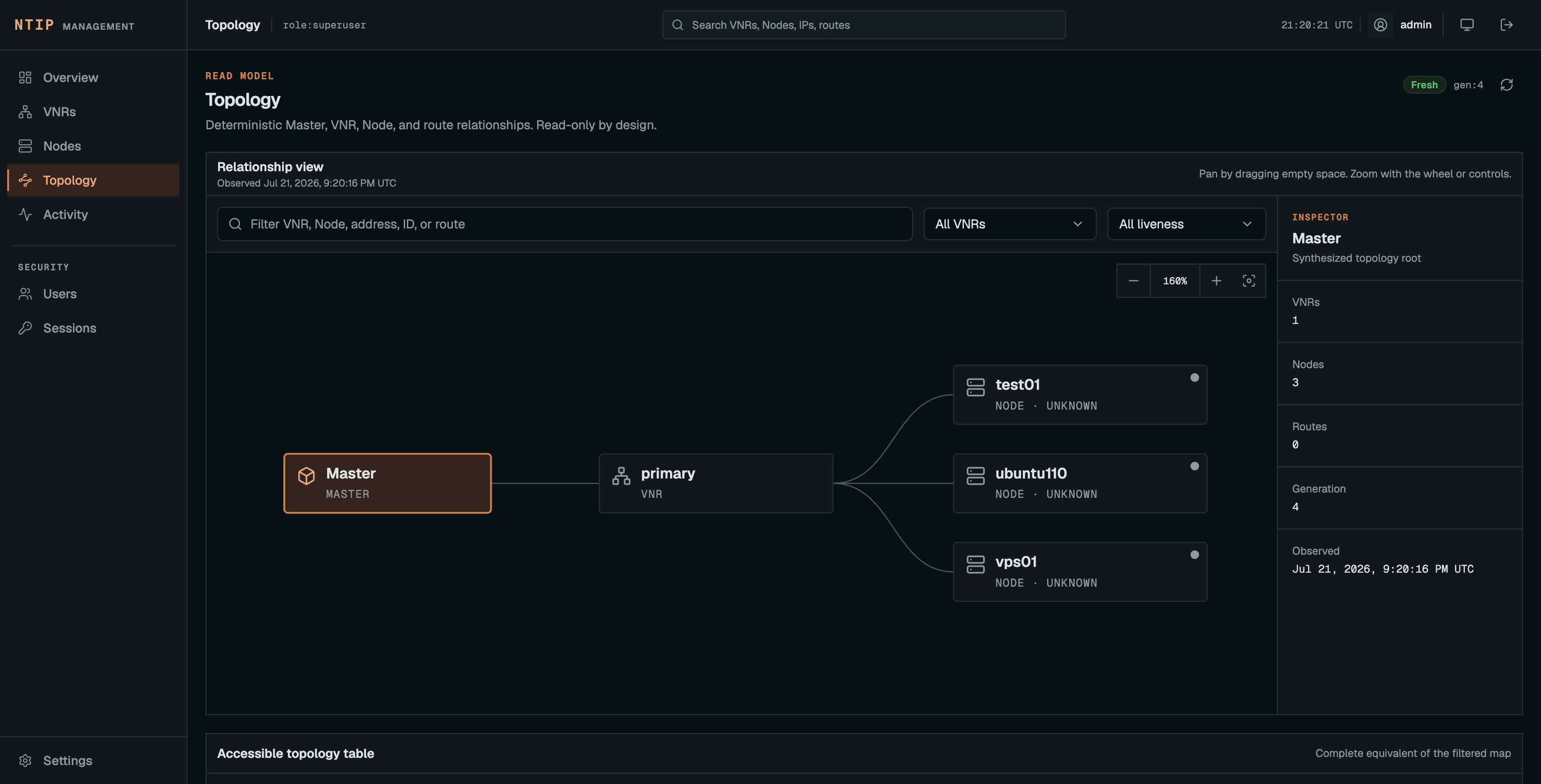Click the inspector Nodes value 3

(1295, 383)
